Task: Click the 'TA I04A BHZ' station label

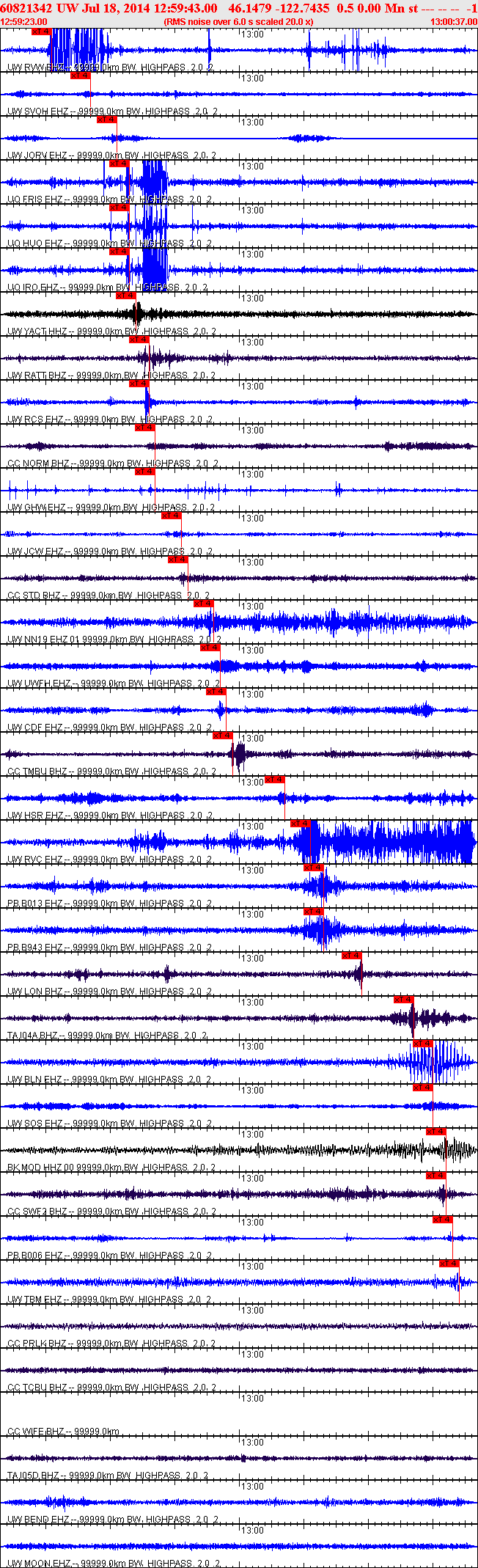Action: coord(33,1036)
